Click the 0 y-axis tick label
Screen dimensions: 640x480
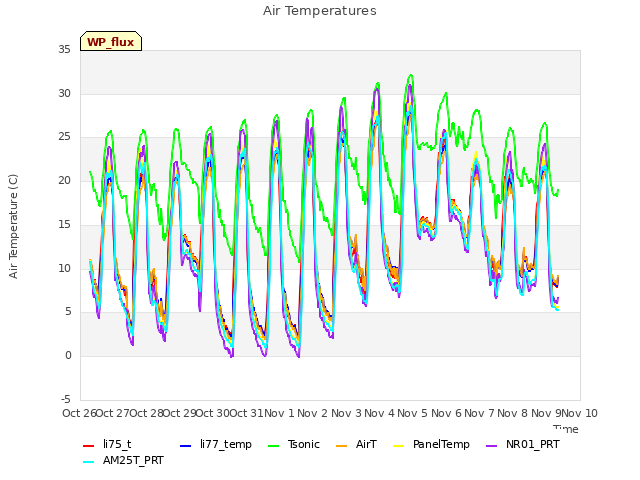click(68, 356)
